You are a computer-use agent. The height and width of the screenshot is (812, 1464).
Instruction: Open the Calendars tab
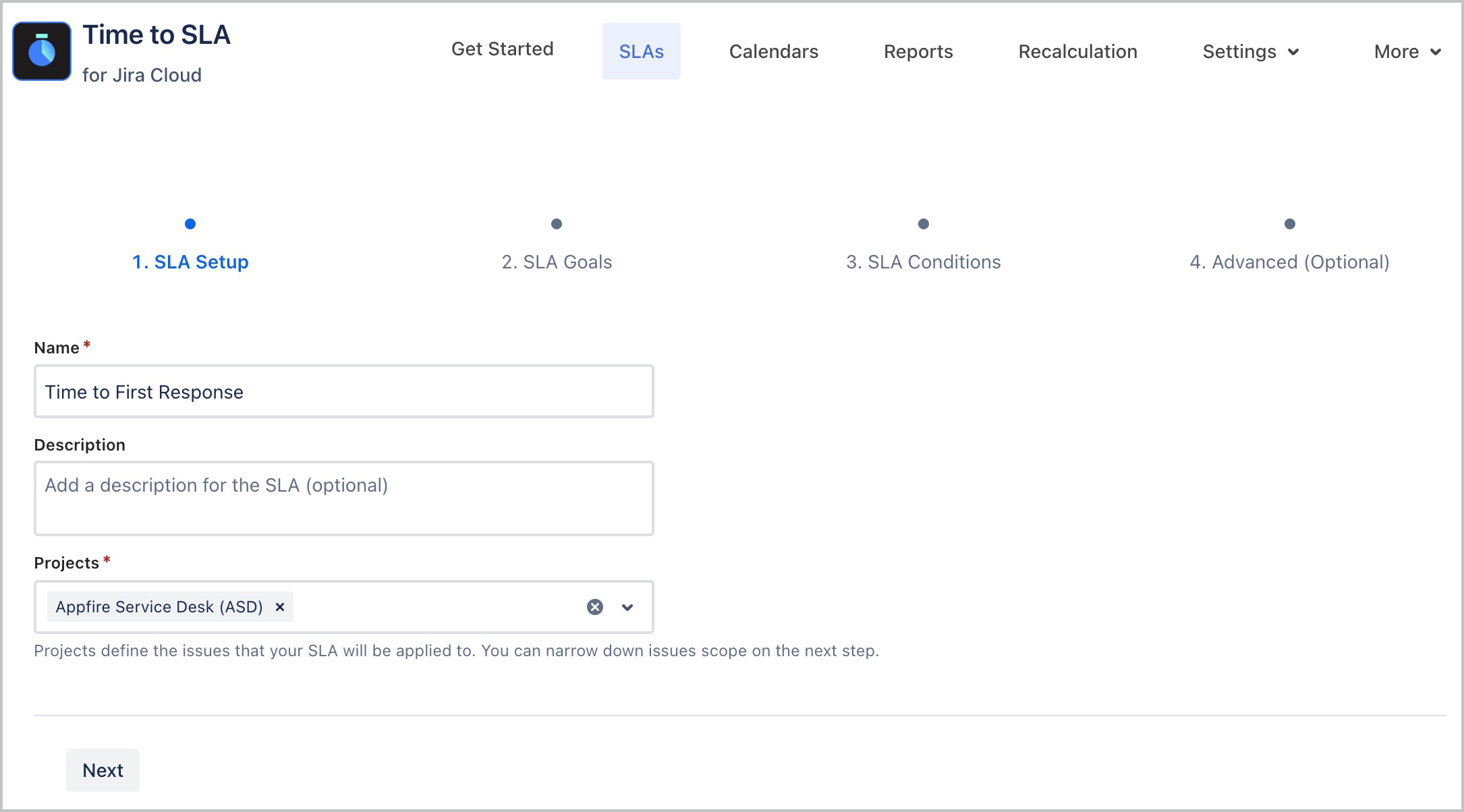point(774,51)
